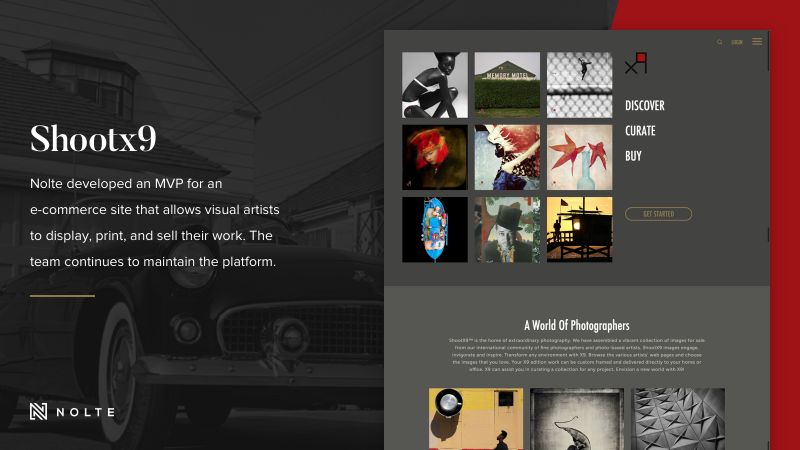Open the blue boat on black thumbnail
Image resolution: width=800 pixels, height=450 pixels.
coord(435,230)
